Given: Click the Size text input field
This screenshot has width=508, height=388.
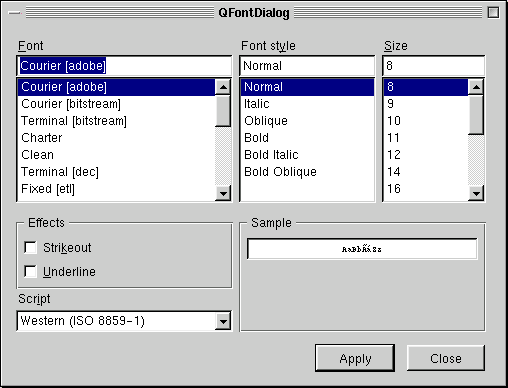Looking at the screenshot, I should [x=434, y=66].
